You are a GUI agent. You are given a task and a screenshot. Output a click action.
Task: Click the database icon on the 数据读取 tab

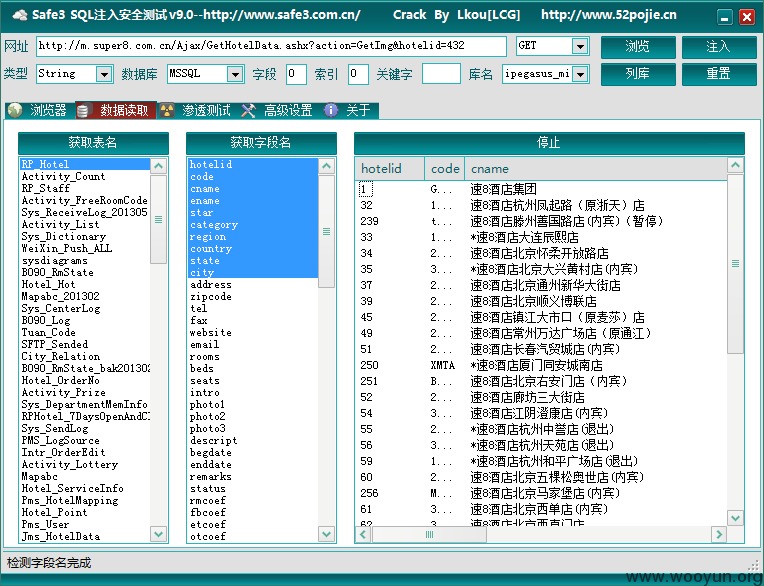(83, 111)
